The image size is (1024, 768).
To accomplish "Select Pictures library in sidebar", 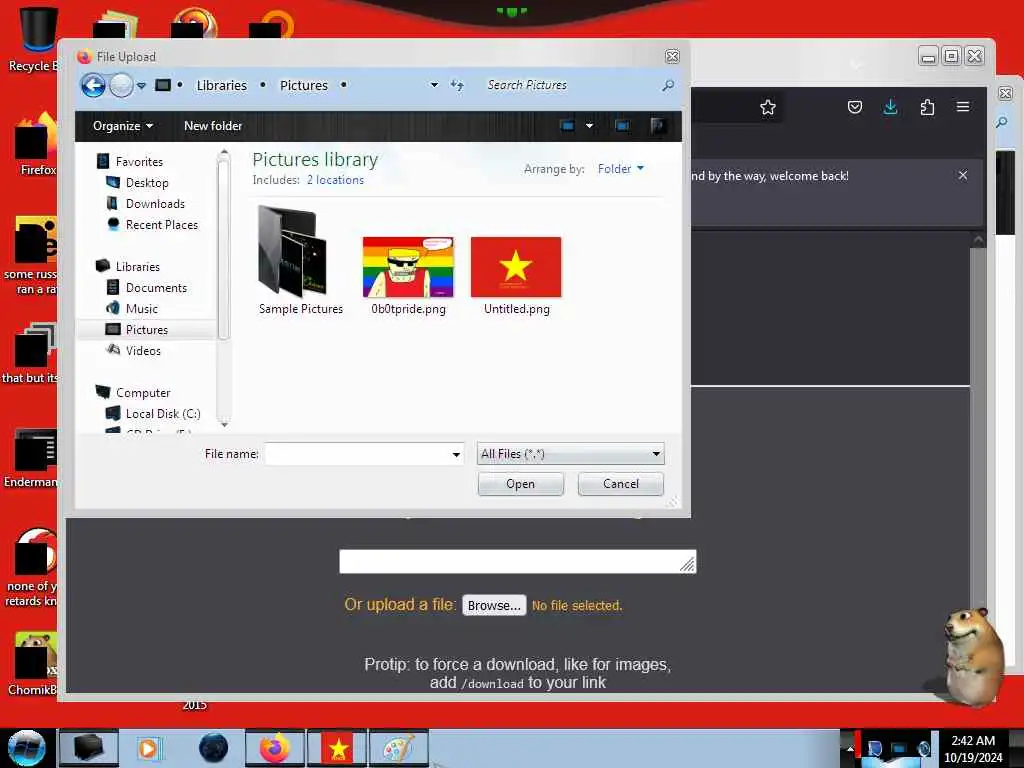I will [x=146, y=330].
